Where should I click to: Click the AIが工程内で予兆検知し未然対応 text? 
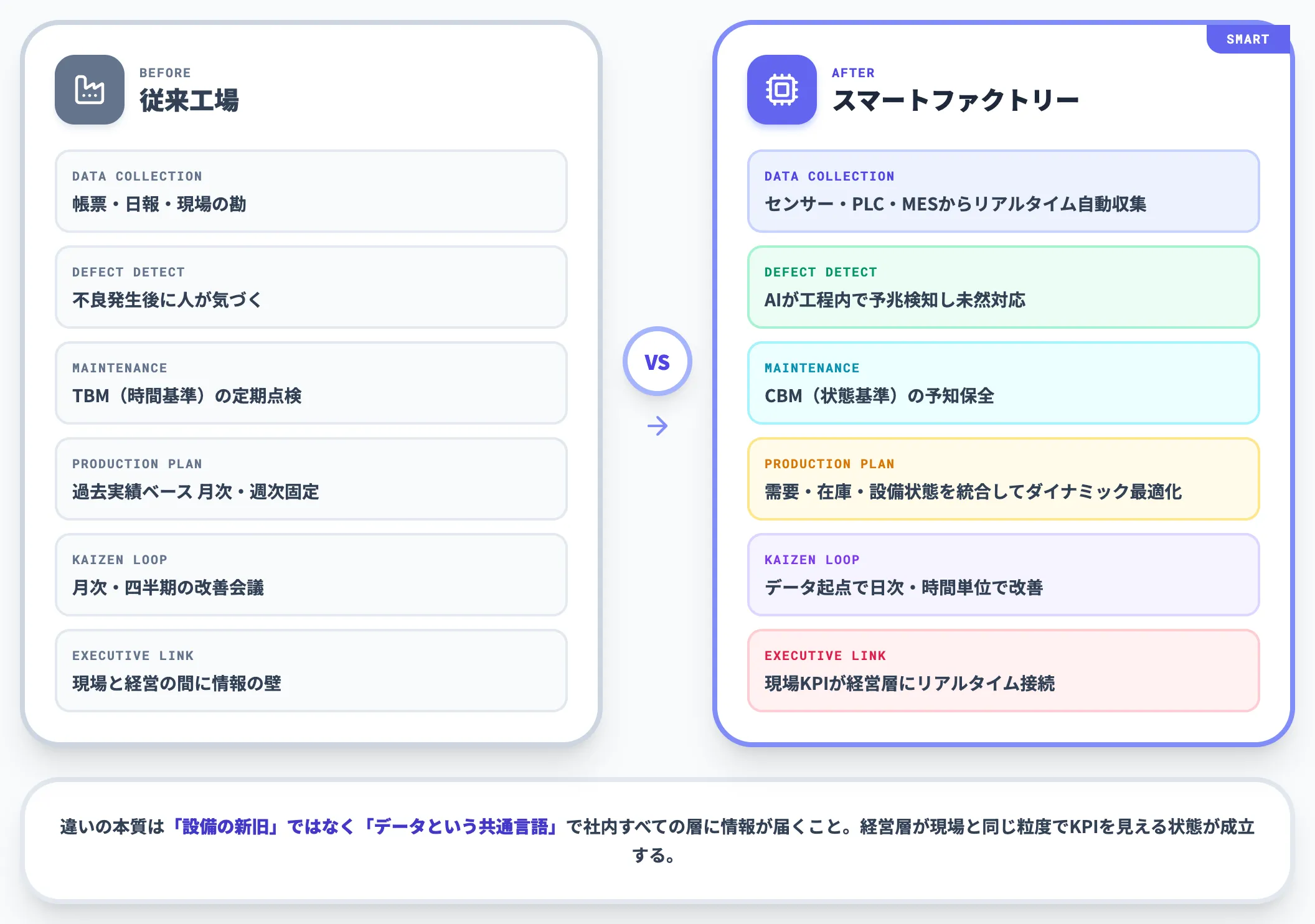pos(895,300)
